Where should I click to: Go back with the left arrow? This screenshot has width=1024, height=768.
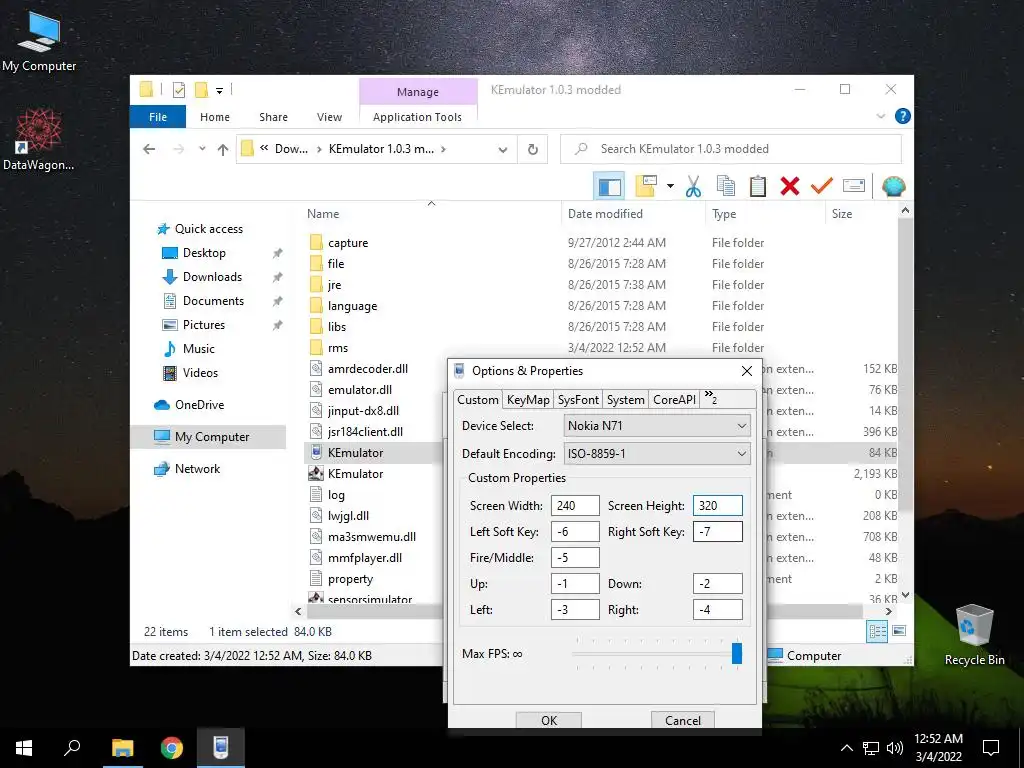tap(149, 149)
